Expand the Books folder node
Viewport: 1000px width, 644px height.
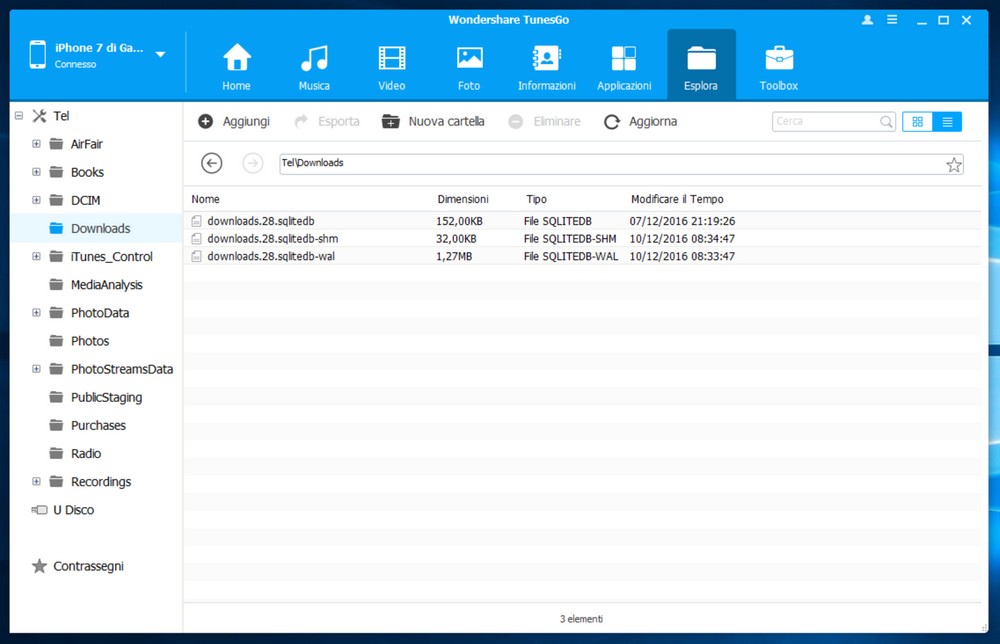tap(36, 172)
